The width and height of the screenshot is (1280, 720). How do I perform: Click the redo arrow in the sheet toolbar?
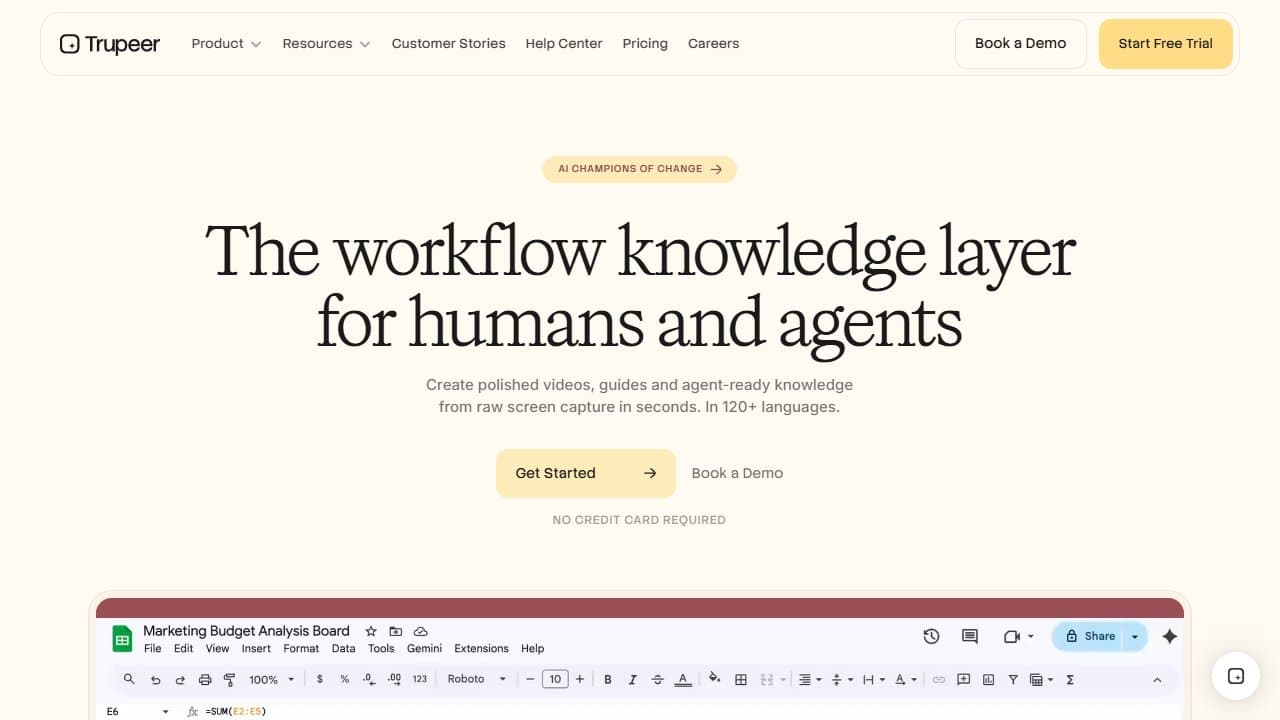click(180, 679)
